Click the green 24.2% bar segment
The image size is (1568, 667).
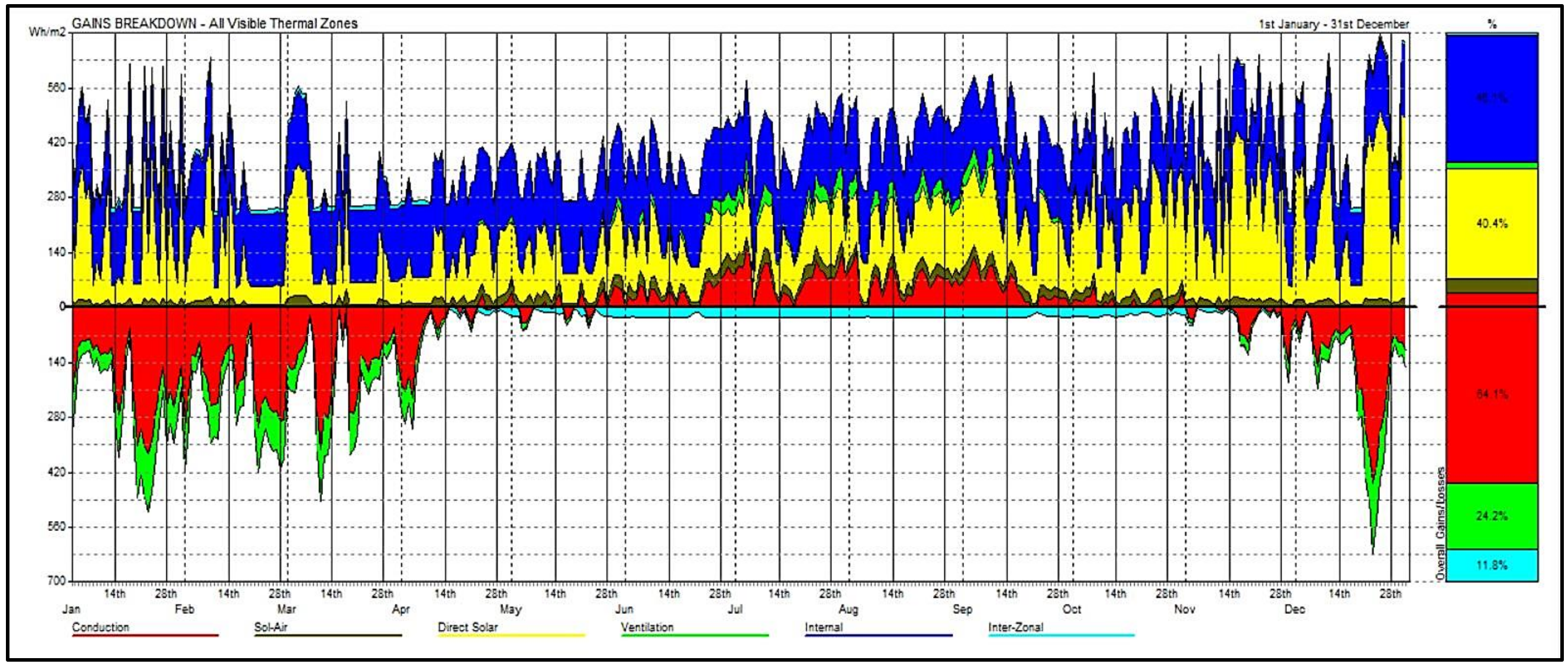click(1491, 516)
